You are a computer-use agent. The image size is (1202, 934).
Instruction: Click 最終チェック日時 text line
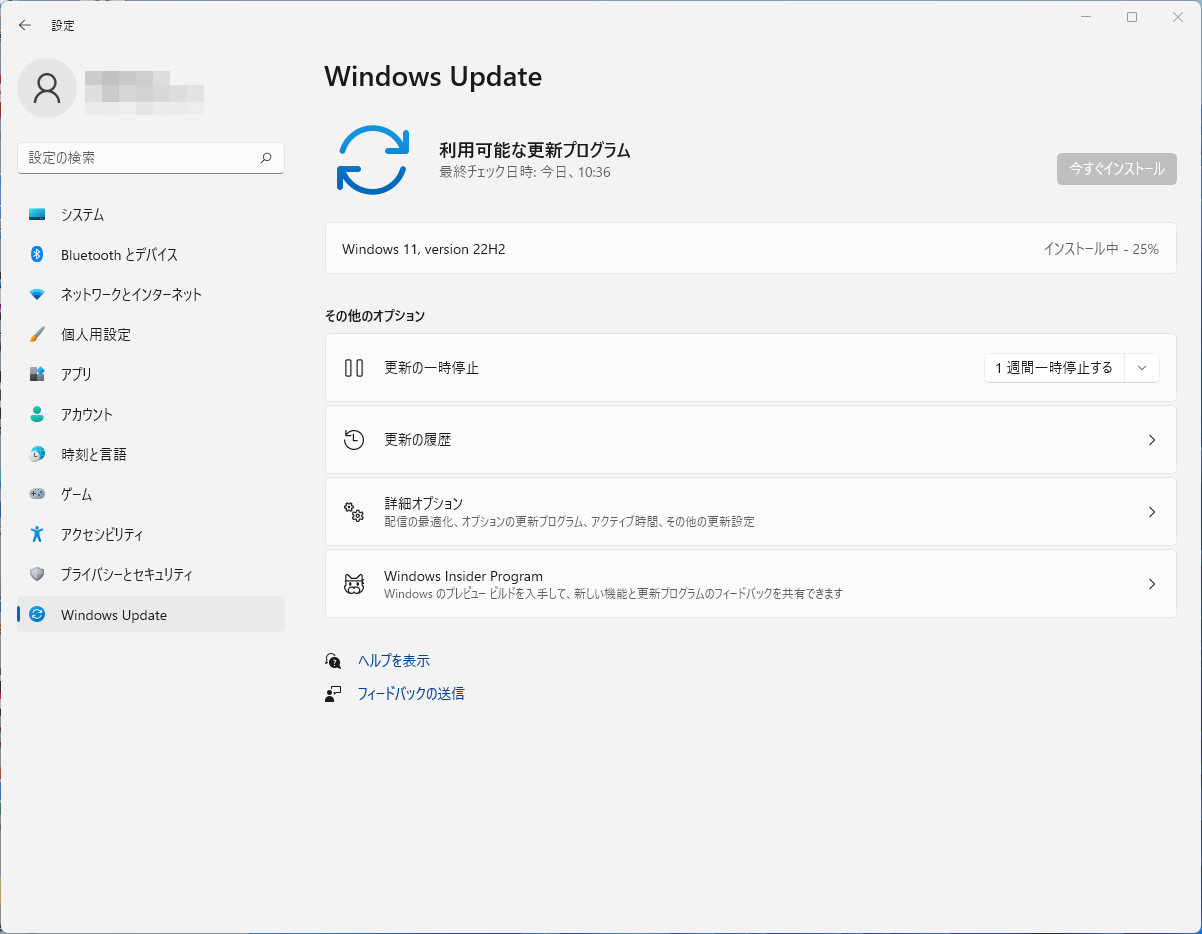[525, 172]
